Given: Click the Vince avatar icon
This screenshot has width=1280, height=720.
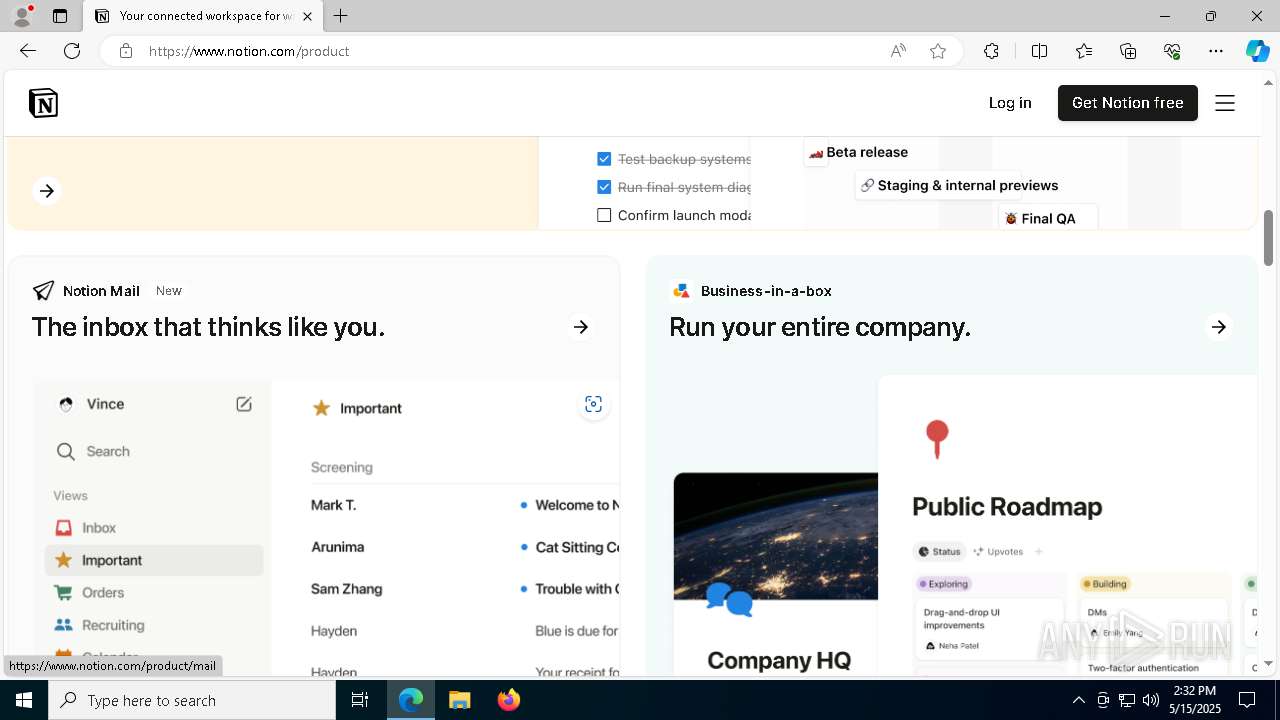Looking at the screenshot, I should click(66, 404).
